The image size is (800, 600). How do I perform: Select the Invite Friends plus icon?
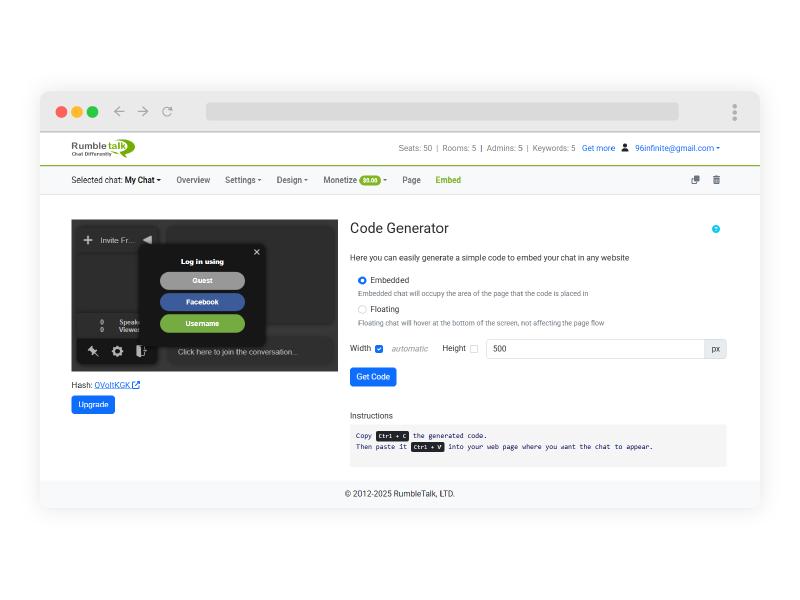click(88, 239)
